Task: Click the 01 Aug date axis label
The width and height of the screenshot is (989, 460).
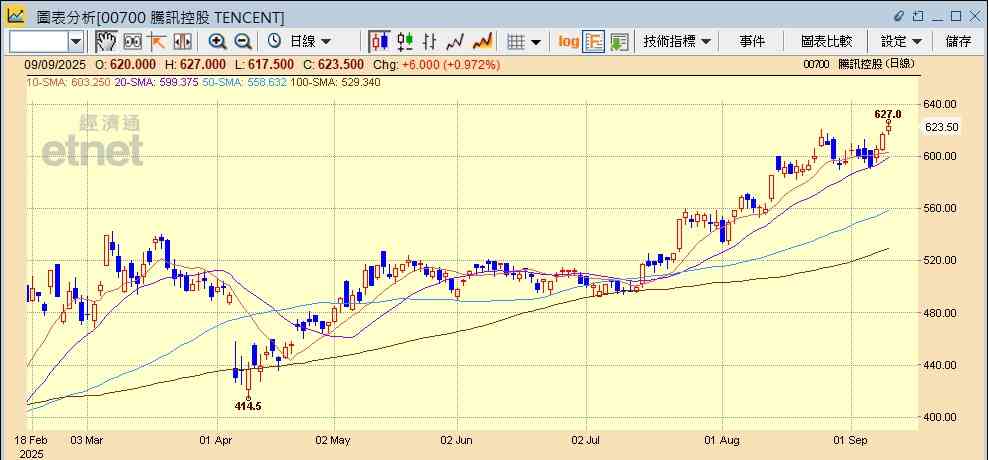Action: pyautogui.click(x=723, y=440)
